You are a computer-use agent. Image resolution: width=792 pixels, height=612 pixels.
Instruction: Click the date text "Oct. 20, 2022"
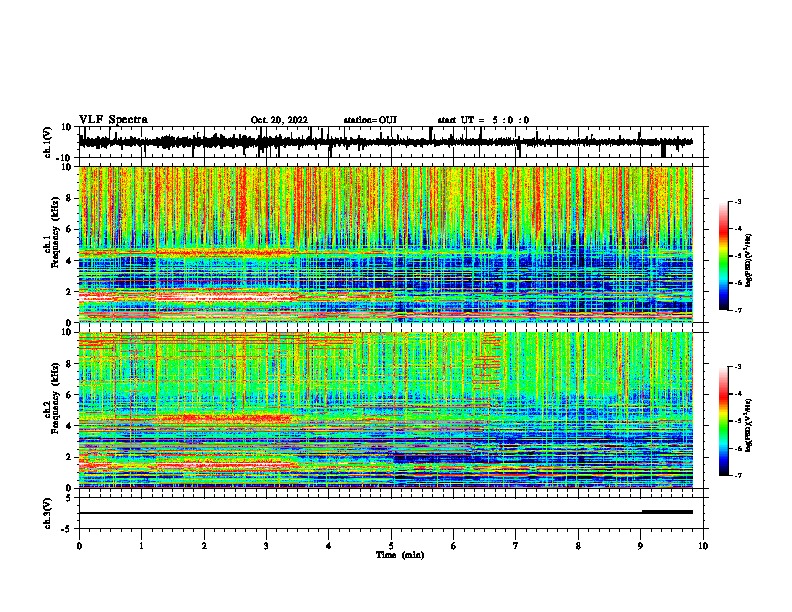(x=279, y=120)
